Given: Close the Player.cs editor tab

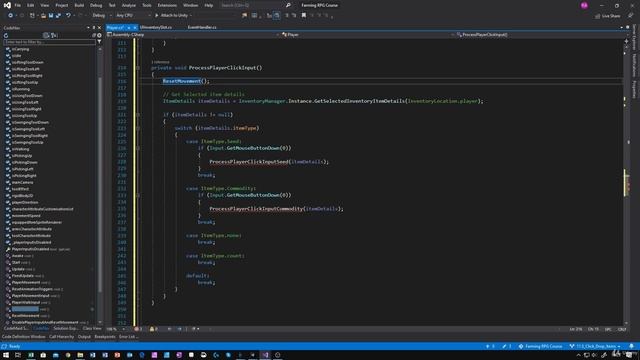Looking at the screenshot, I should coord(135,27).
